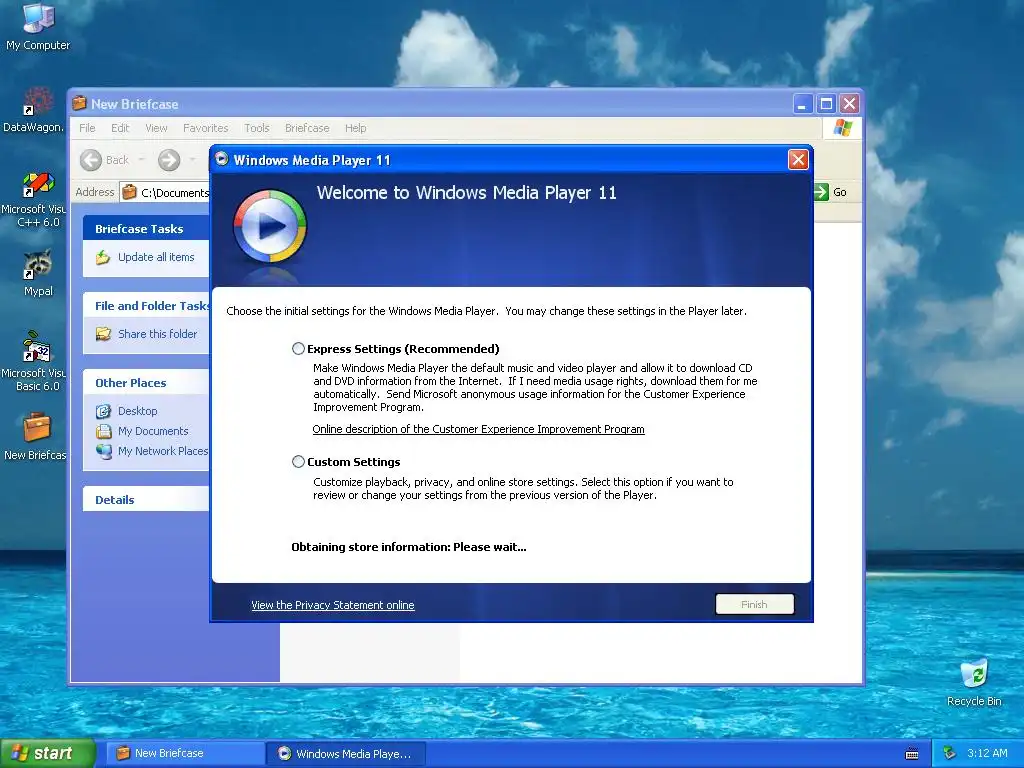Click My Network Places globe icon
Viewport: 1024px width, 768px height.
click(103, 451)
